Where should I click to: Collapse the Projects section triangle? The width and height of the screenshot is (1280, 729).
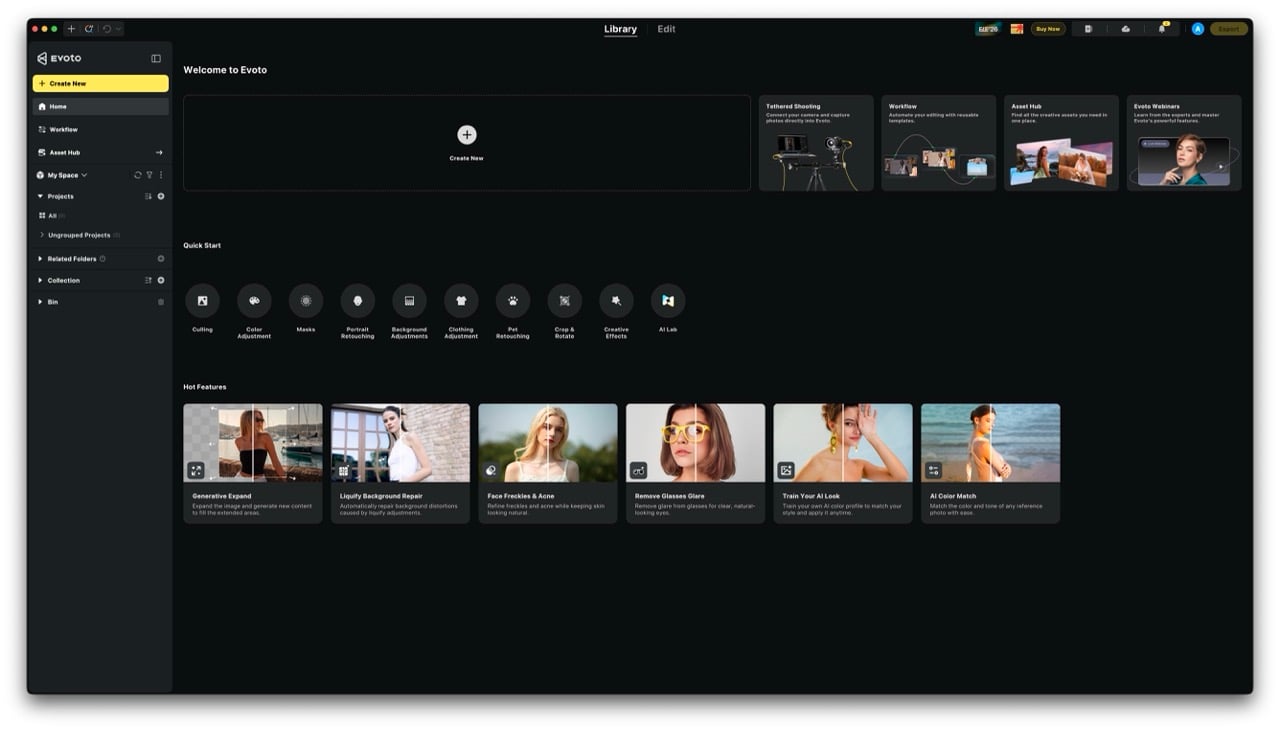pos(40,196)
